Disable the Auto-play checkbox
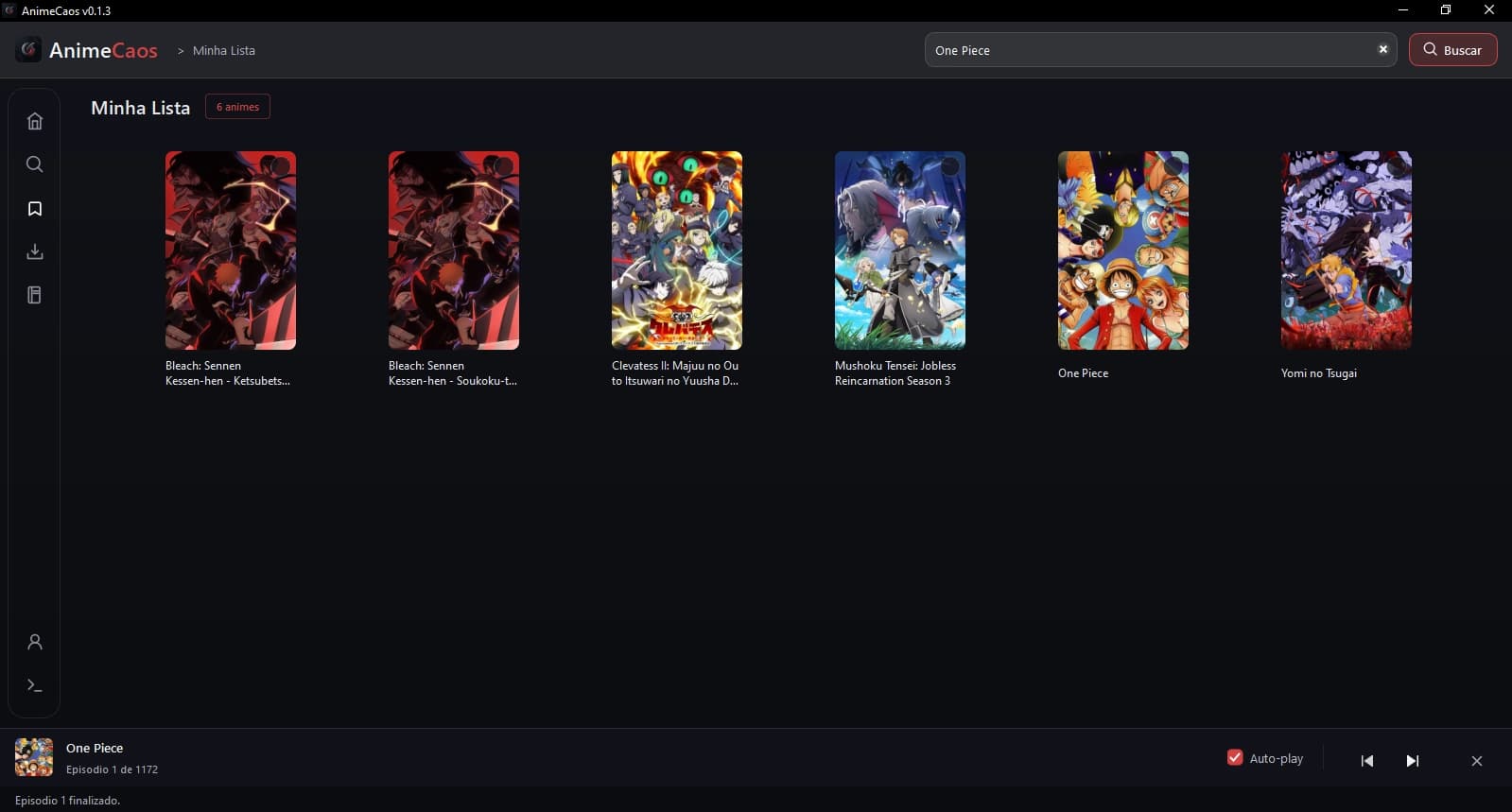1512x812 pixels. pyautogui.click(x=1235, y=757)
